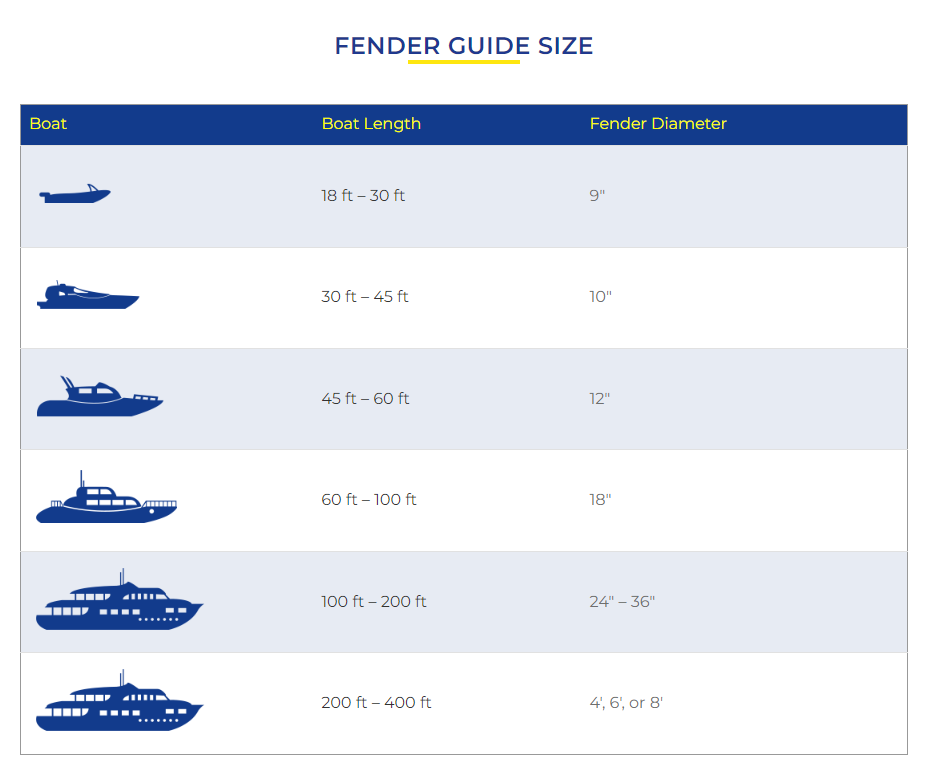Select the 30 ft – 45 ft length cell

click(365, 297)
